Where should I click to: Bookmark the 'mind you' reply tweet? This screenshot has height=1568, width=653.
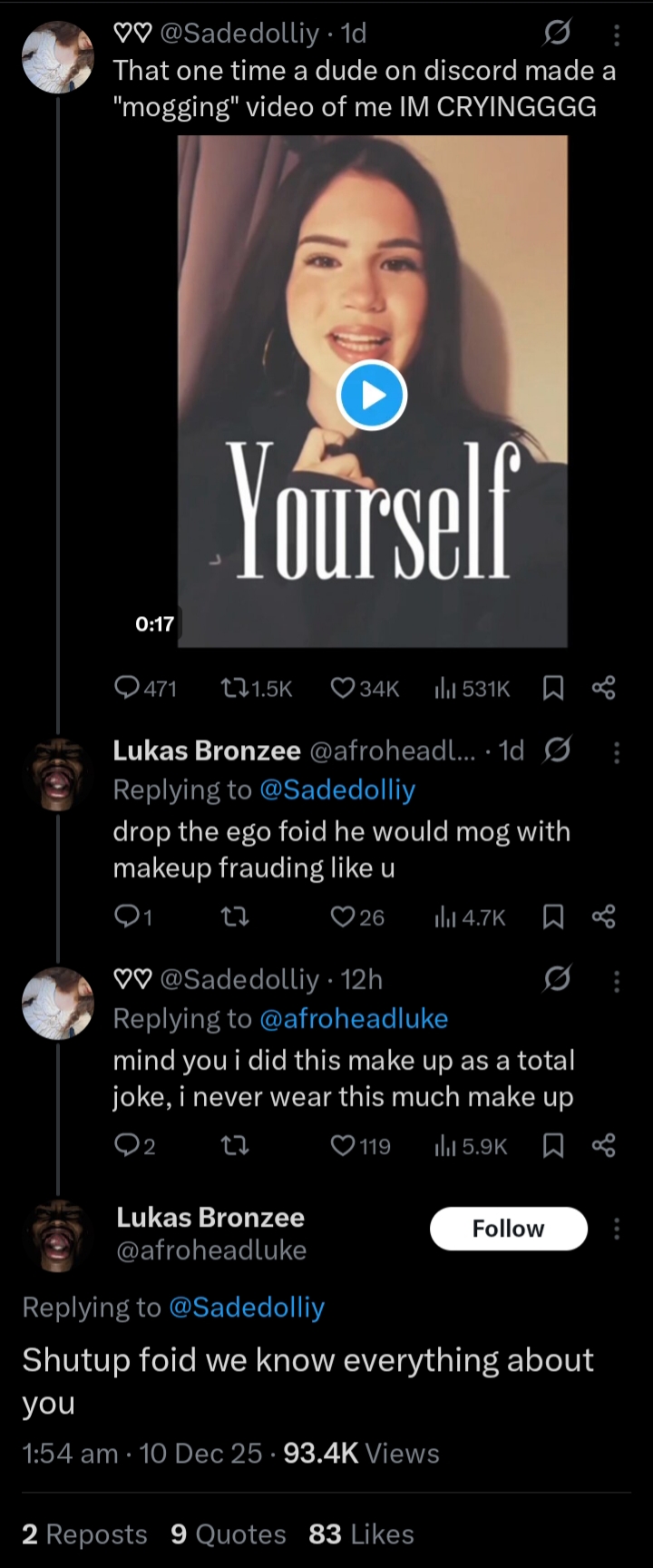pos(552,1146)
